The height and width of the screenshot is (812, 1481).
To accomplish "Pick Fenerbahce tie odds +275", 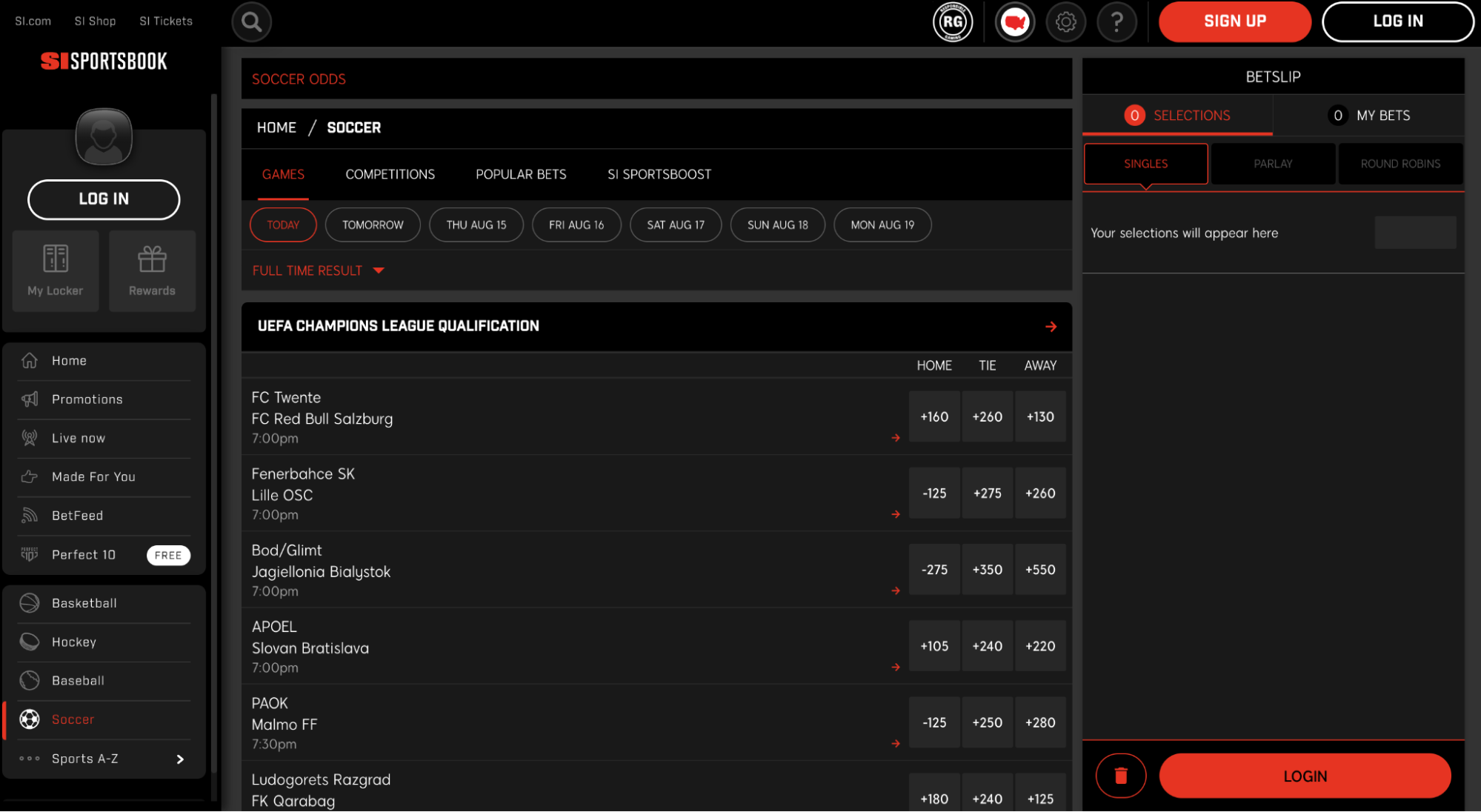I will click(988, 493).
